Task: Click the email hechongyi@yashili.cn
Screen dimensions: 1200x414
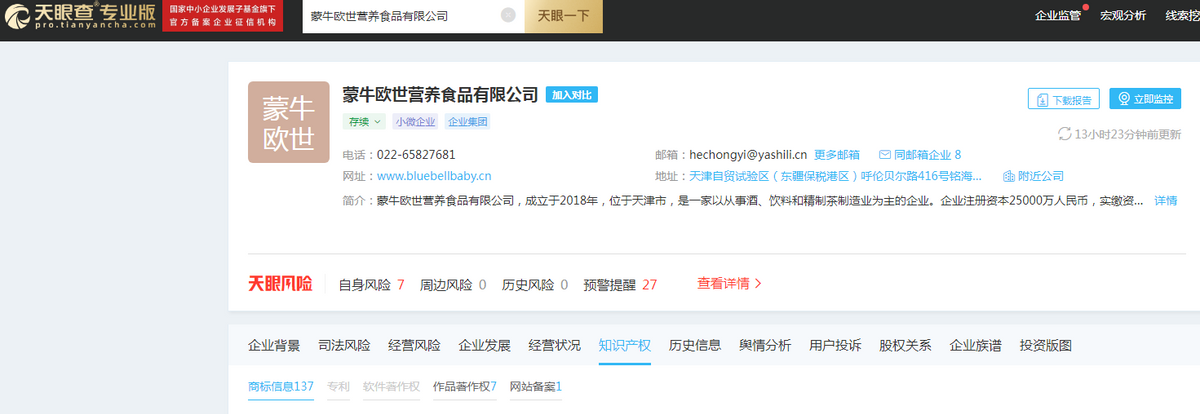Action: click(748, 155)
